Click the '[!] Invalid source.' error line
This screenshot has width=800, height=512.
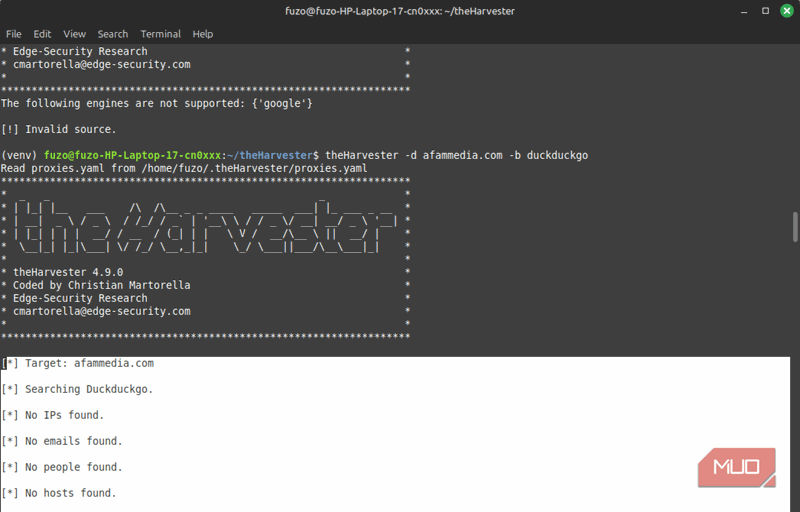[x=59, y=130]
